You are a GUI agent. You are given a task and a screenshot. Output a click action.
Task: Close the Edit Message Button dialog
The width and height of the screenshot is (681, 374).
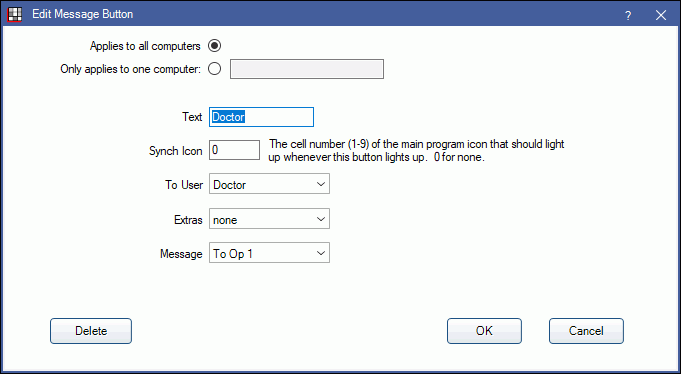click(x=661, y=15)
